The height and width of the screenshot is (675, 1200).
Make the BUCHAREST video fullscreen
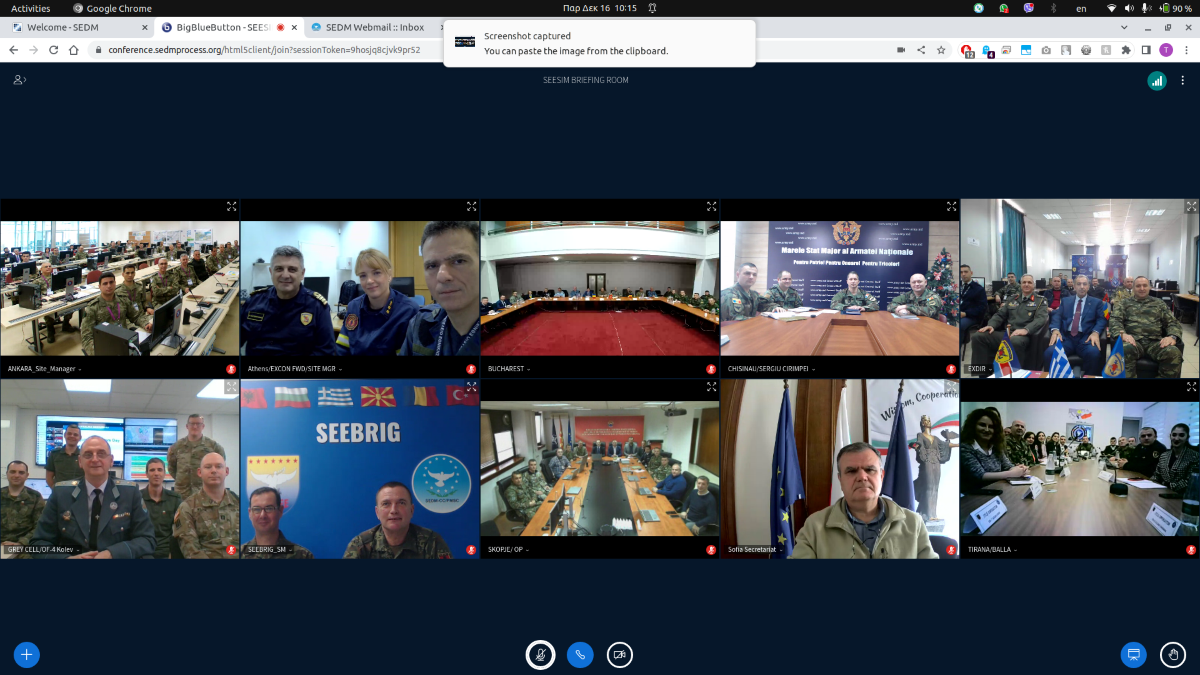[x=711, y=207]
